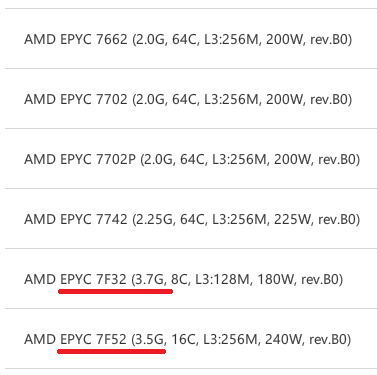This screenshot has width=377, height=375.
Task: Choose the AMD EPYC 7F52 entry
Action: (x=191, y=339)
